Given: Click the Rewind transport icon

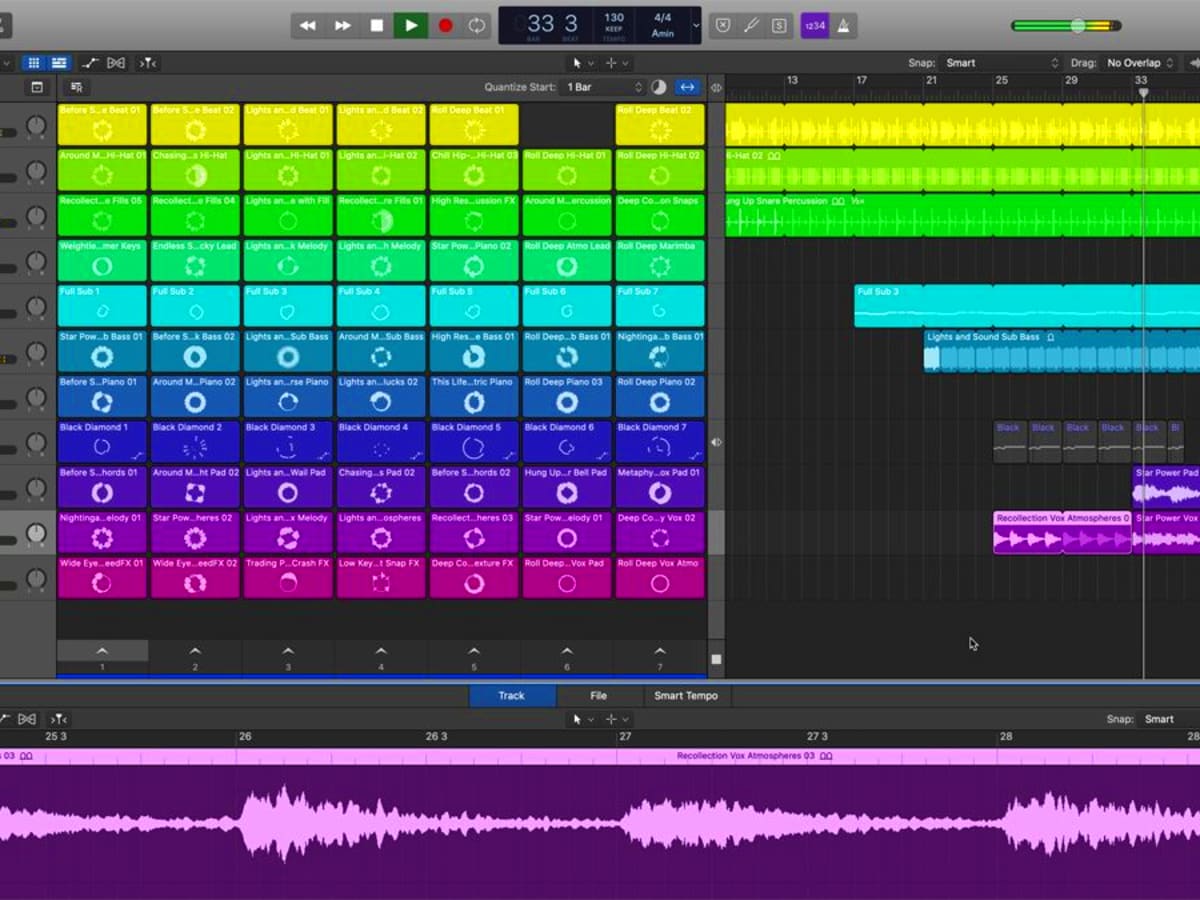Looking at the screenshot, I should click(x=308, y=25).
